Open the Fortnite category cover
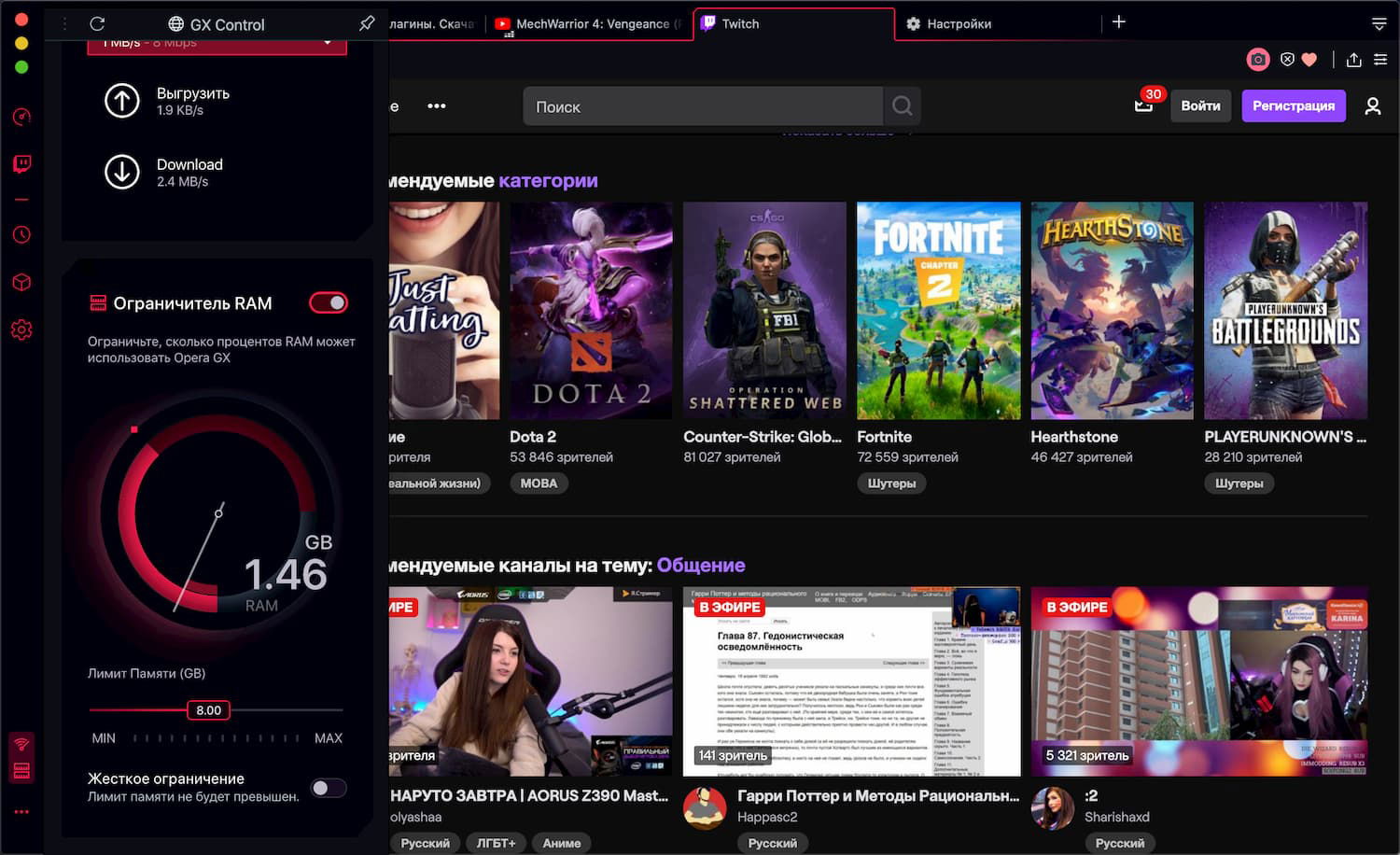 tap(938, 311)
